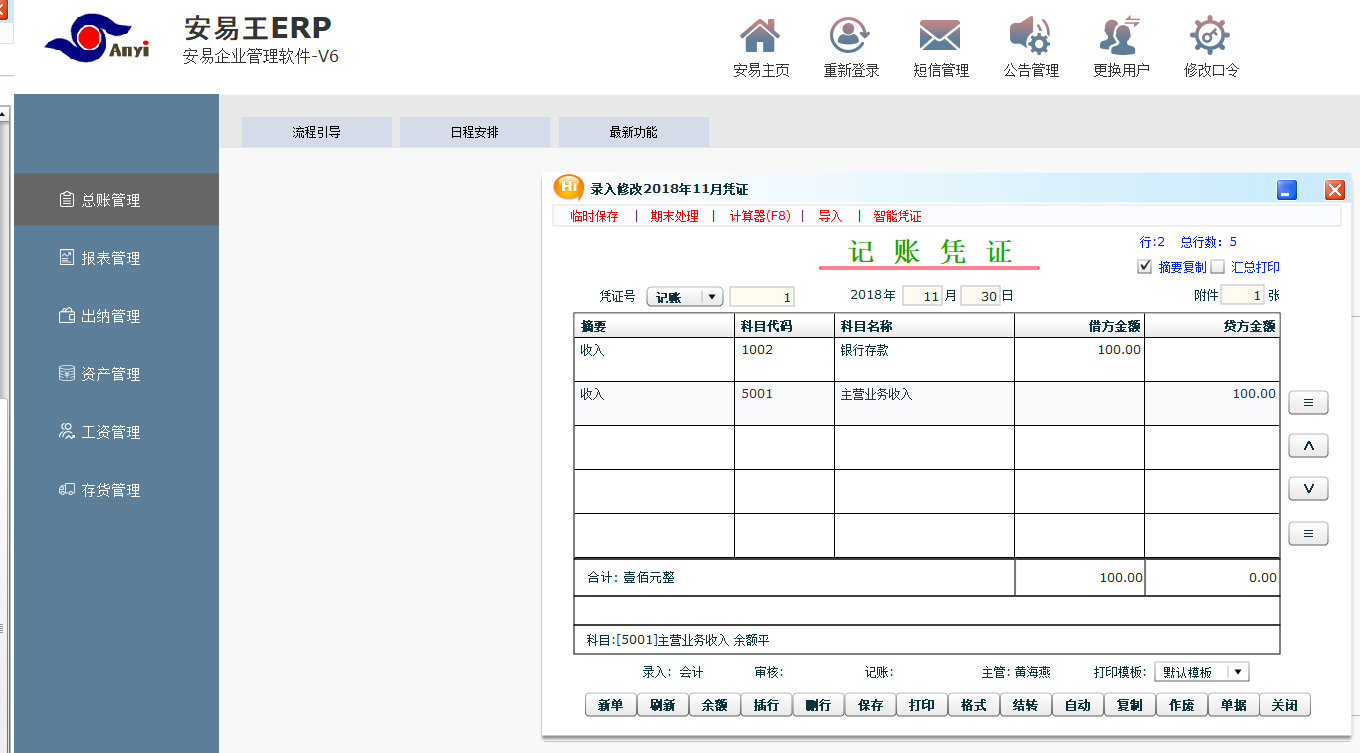
Task: Open 存货管理 in the sidebar
Action: click(x=116, y=490)
